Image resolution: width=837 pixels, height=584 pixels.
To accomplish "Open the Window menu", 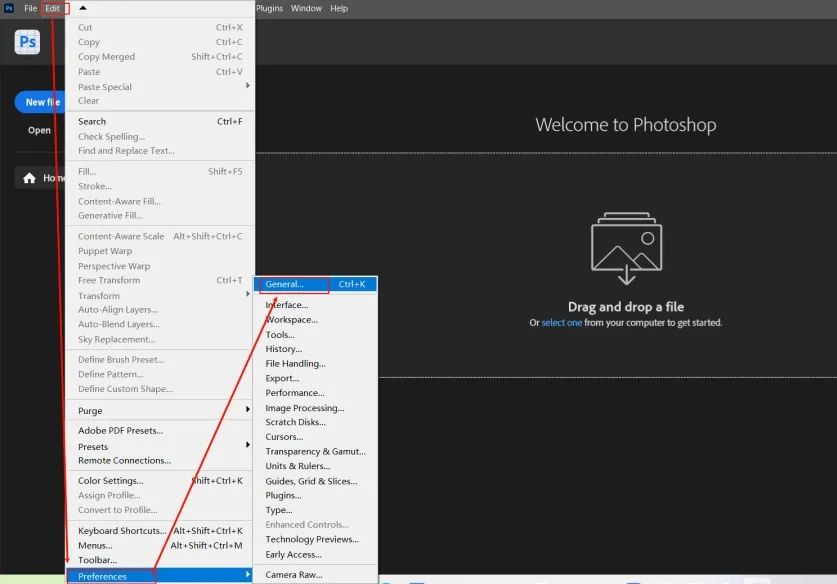I will pos(306,9).
